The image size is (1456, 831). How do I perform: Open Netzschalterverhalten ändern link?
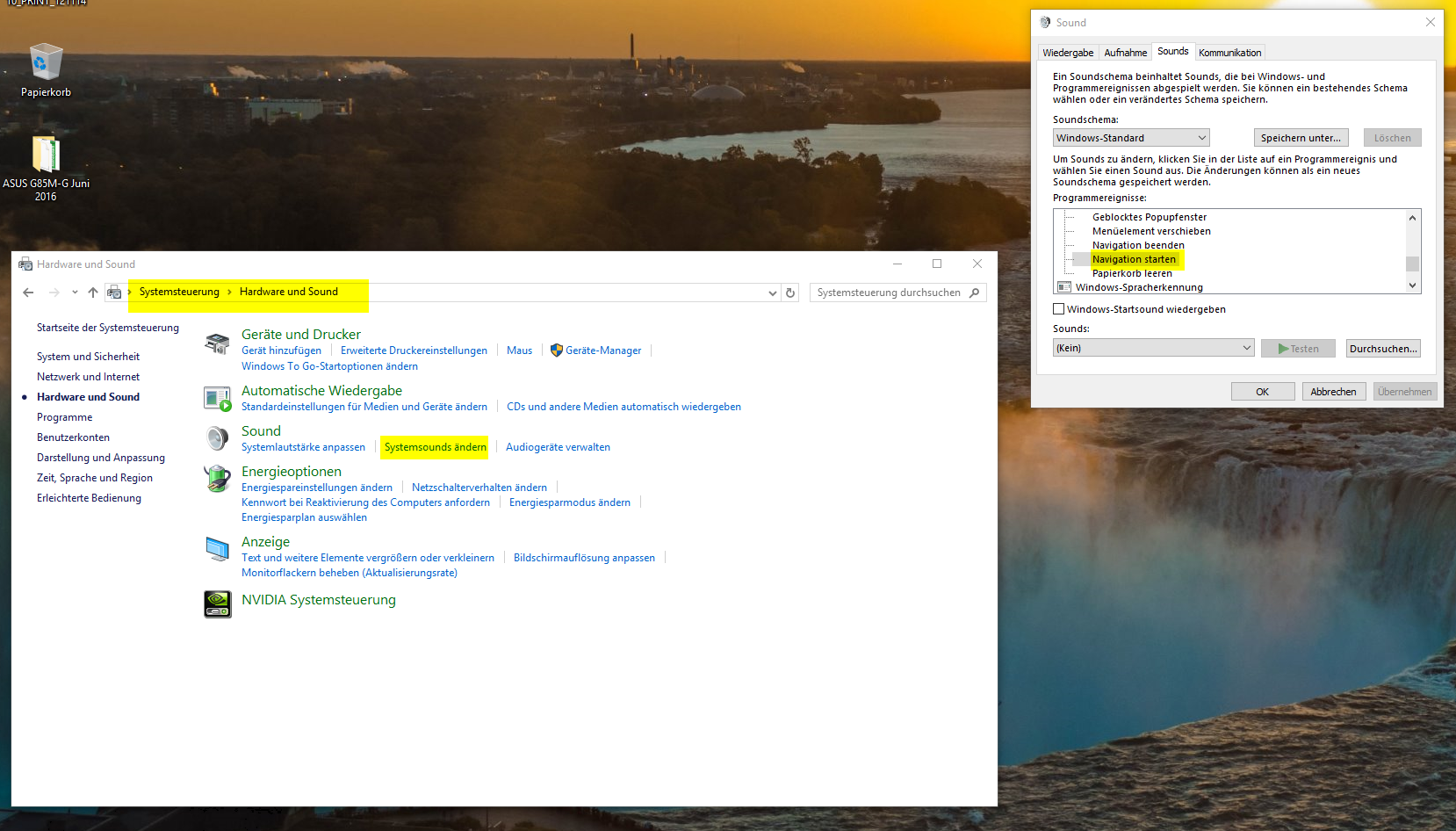[x=479, y=488]
